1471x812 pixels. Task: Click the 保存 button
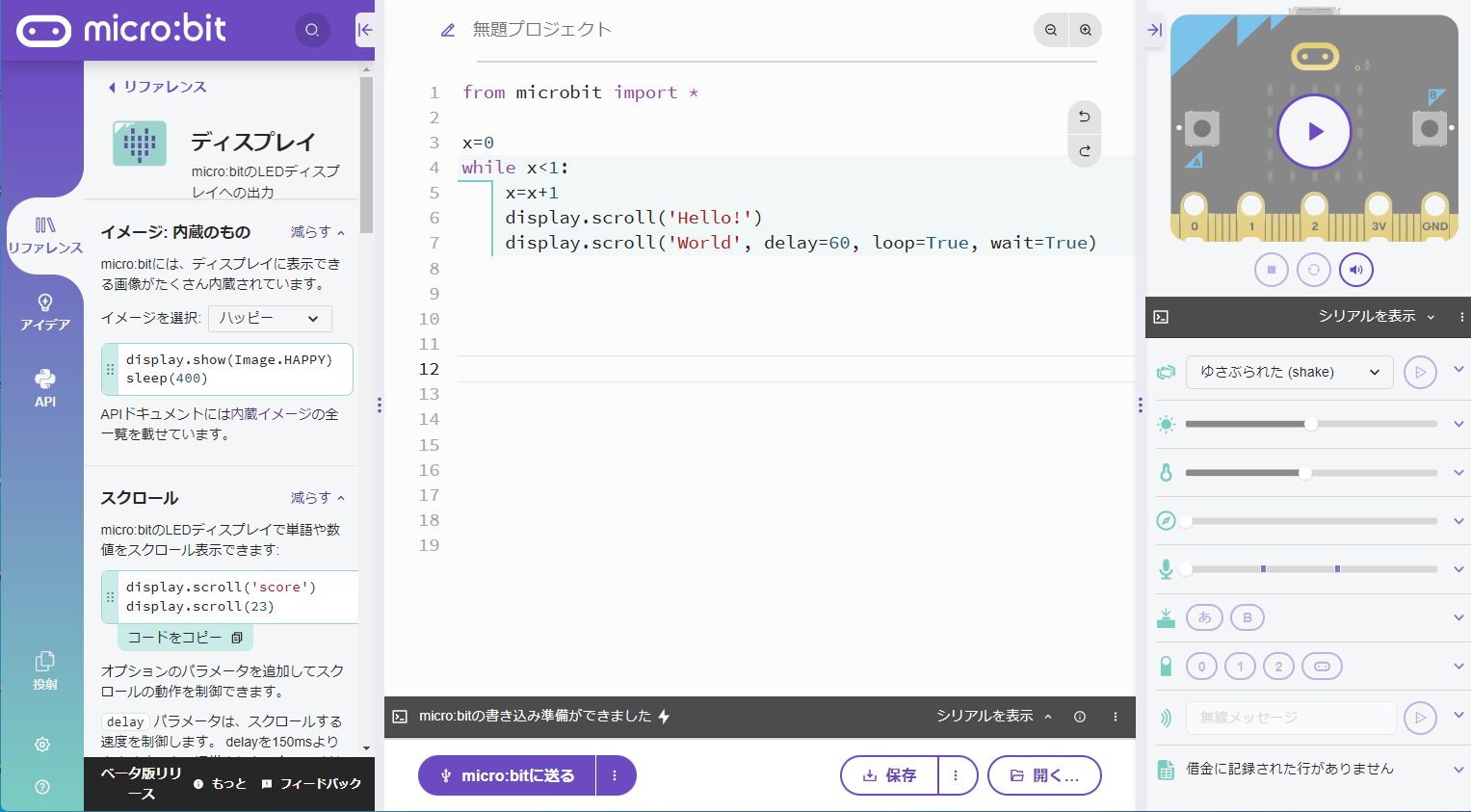coord(889,775)
